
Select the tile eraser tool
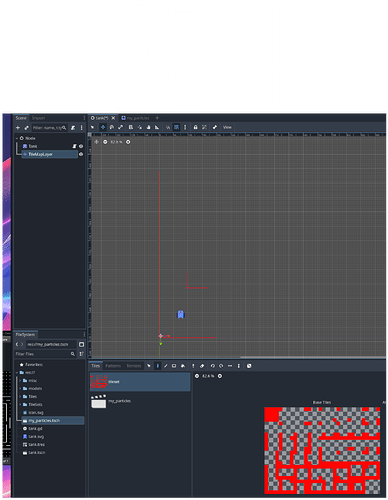tap(202, 366)
